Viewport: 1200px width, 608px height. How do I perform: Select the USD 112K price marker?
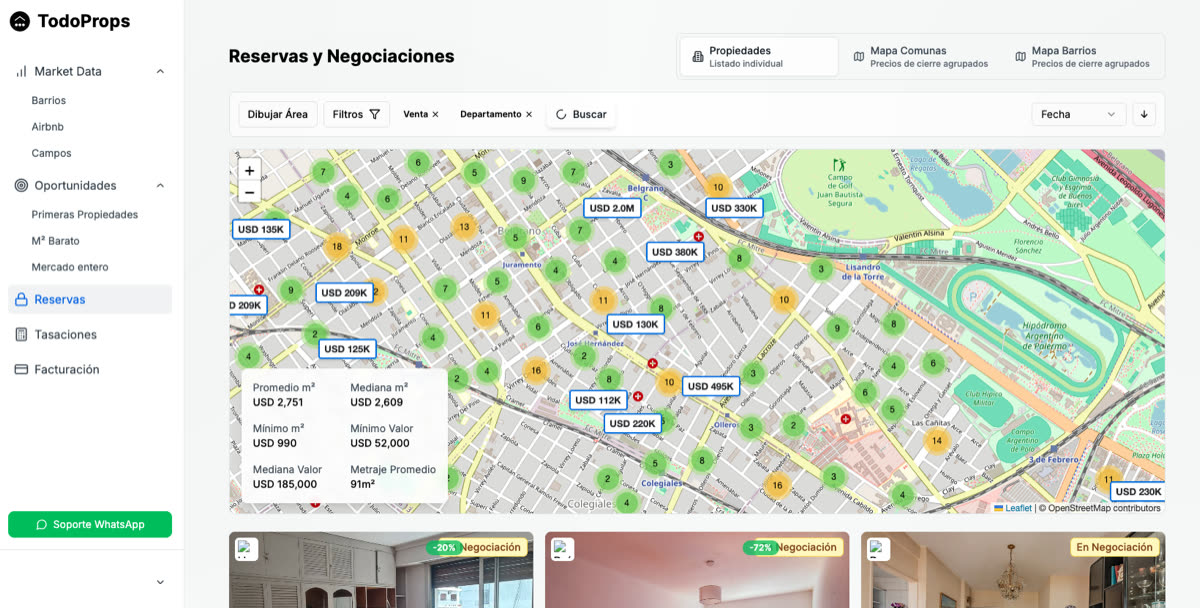599,400
